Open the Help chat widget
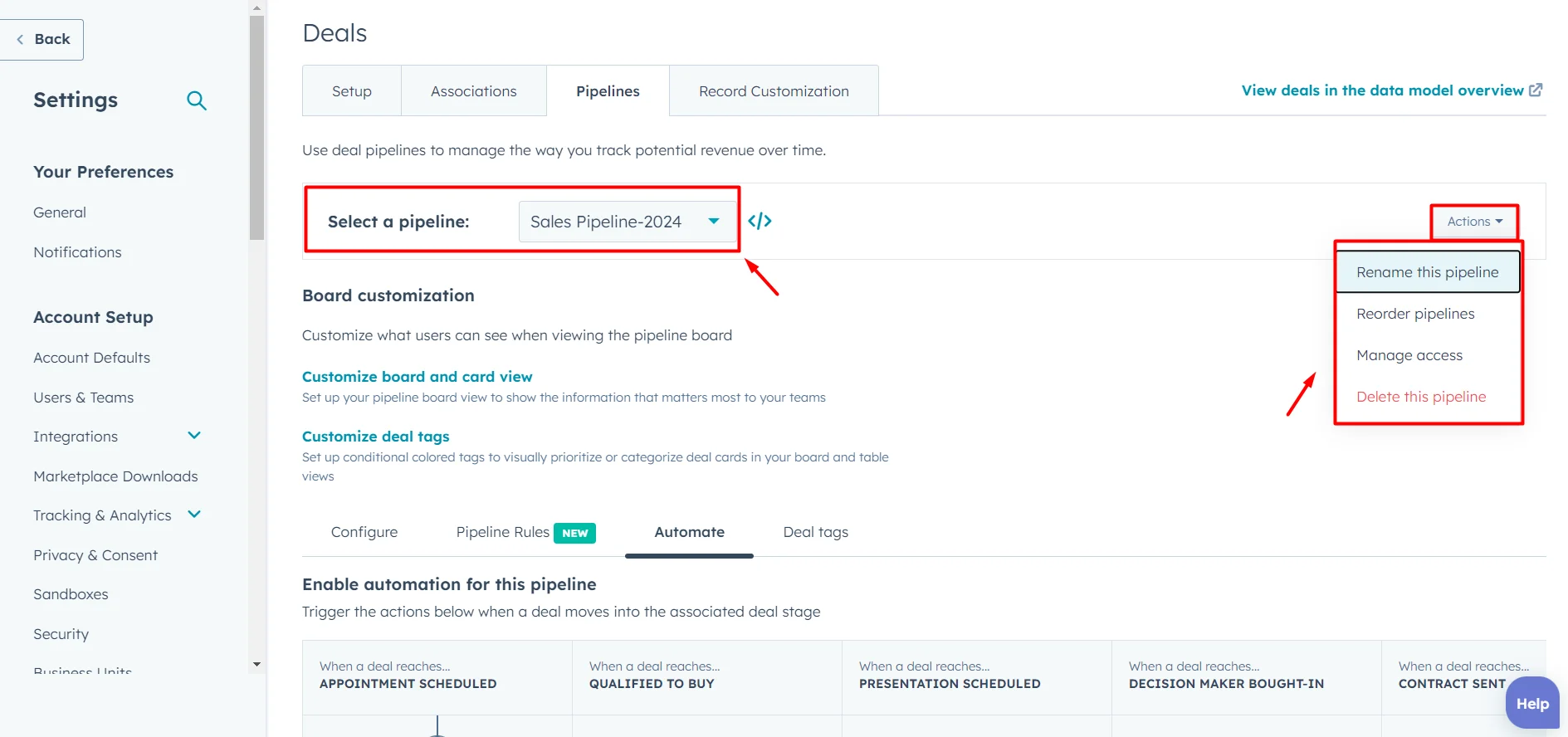 pyautogui.click(x=1531, y=703)
